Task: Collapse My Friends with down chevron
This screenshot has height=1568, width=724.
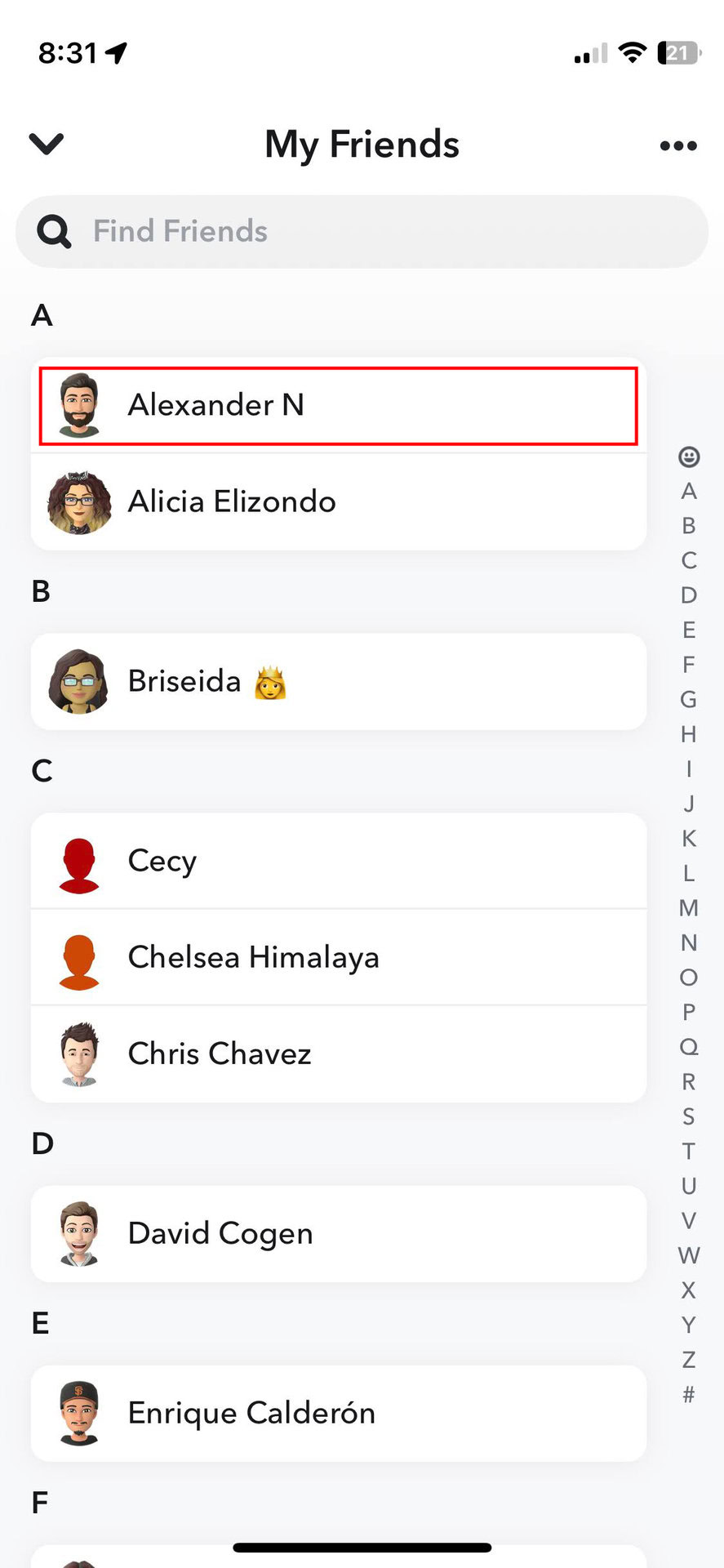Action: [47, 144]
